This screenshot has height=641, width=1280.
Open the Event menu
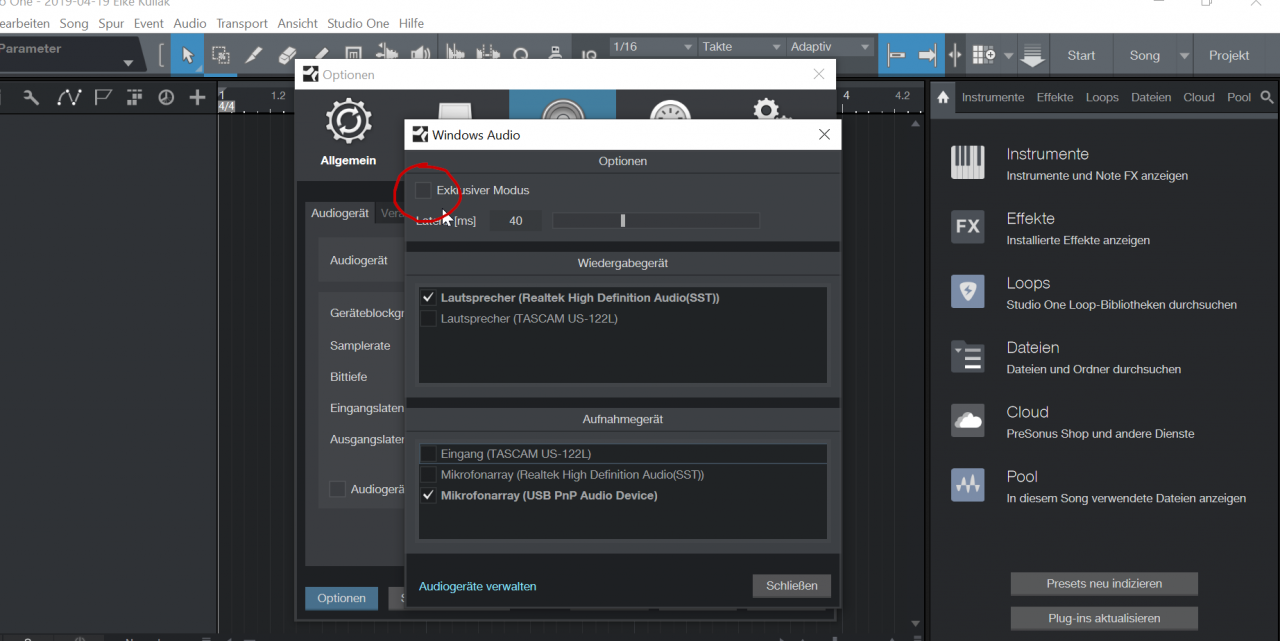pos(149,23)
